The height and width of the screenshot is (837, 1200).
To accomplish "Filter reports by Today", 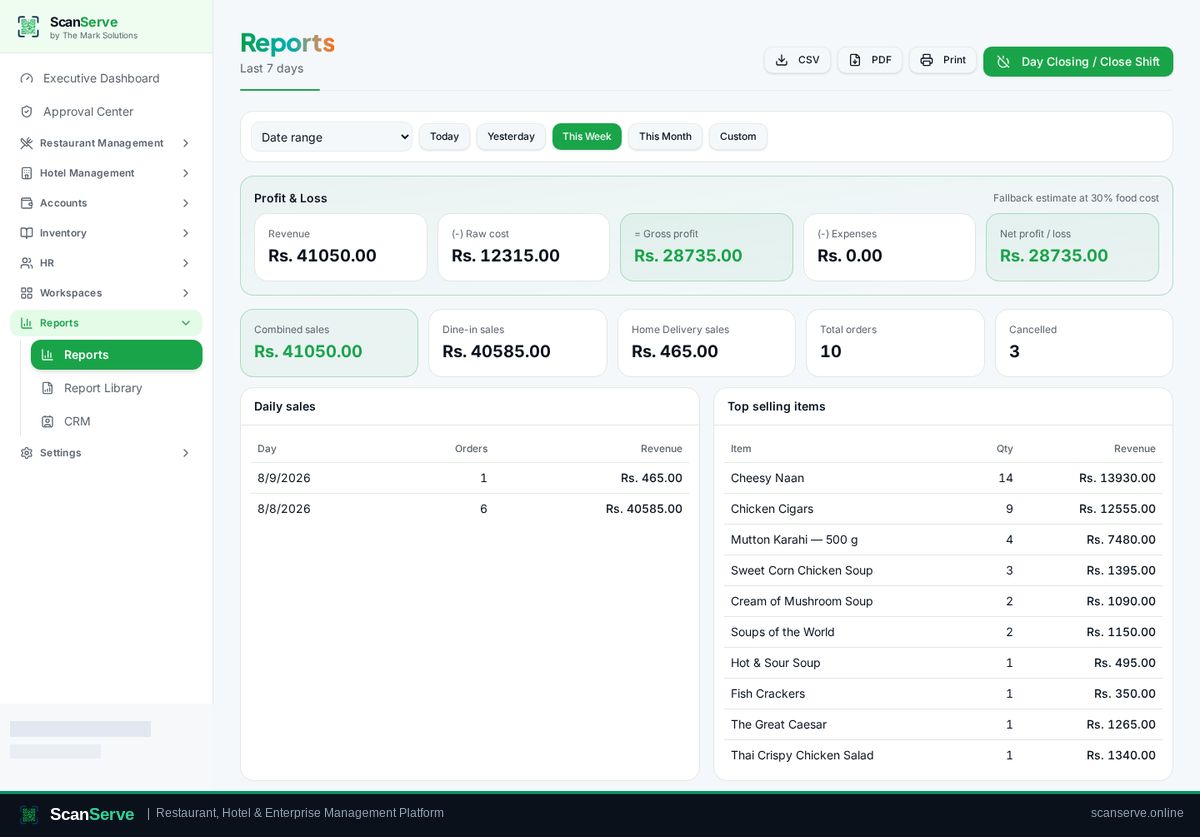I will 444,137.
